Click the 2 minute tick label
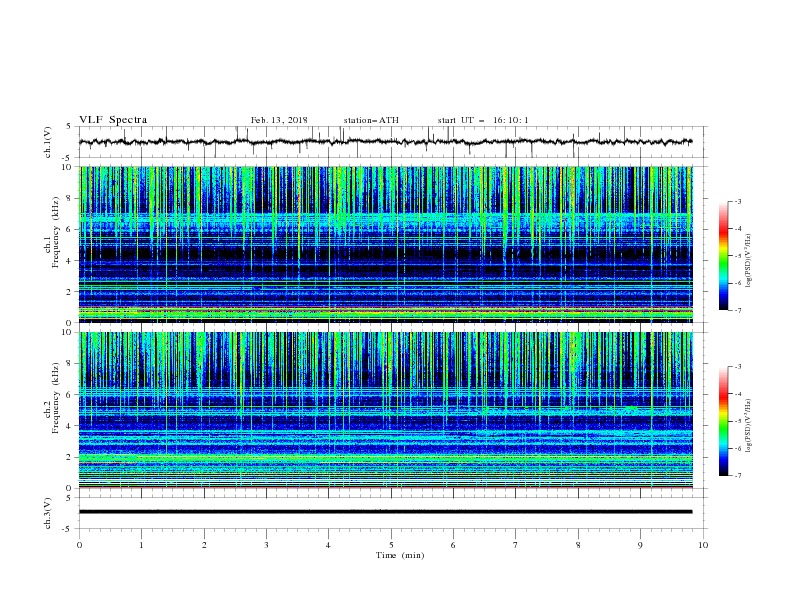 point(204,545)
